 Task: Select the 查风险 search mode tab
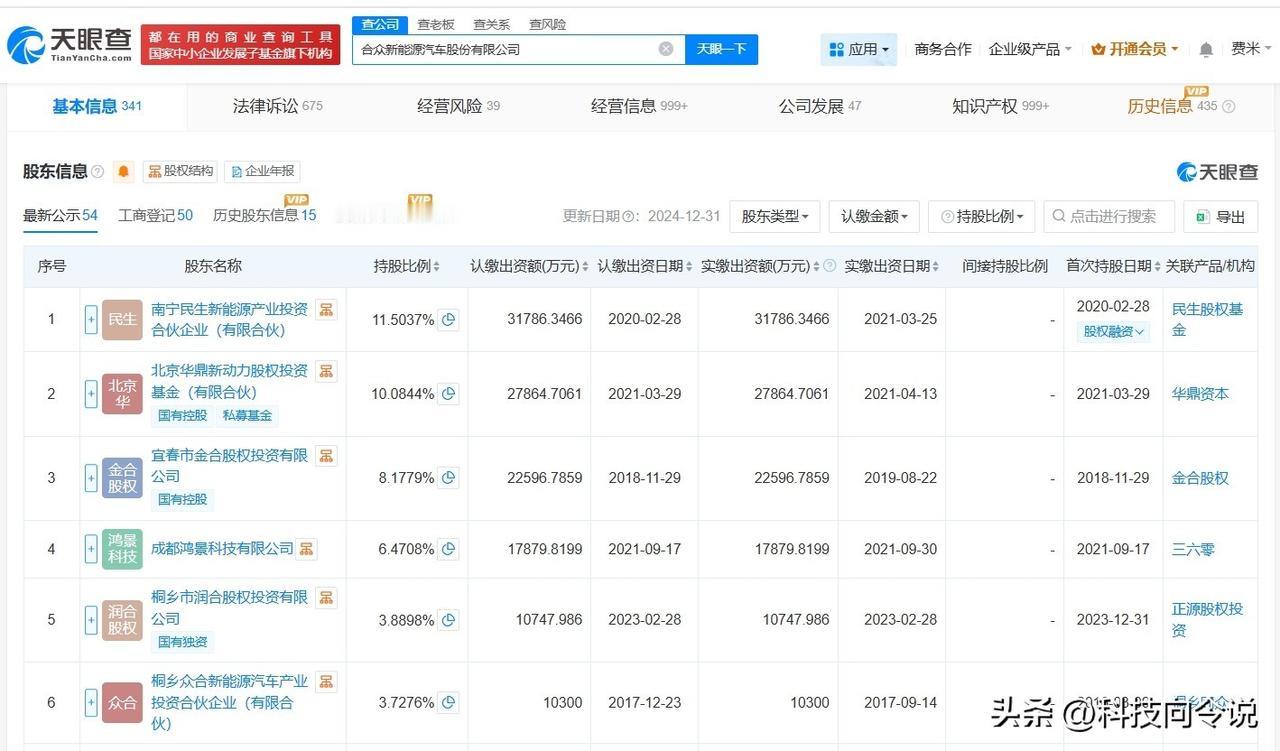pos(548,24)
